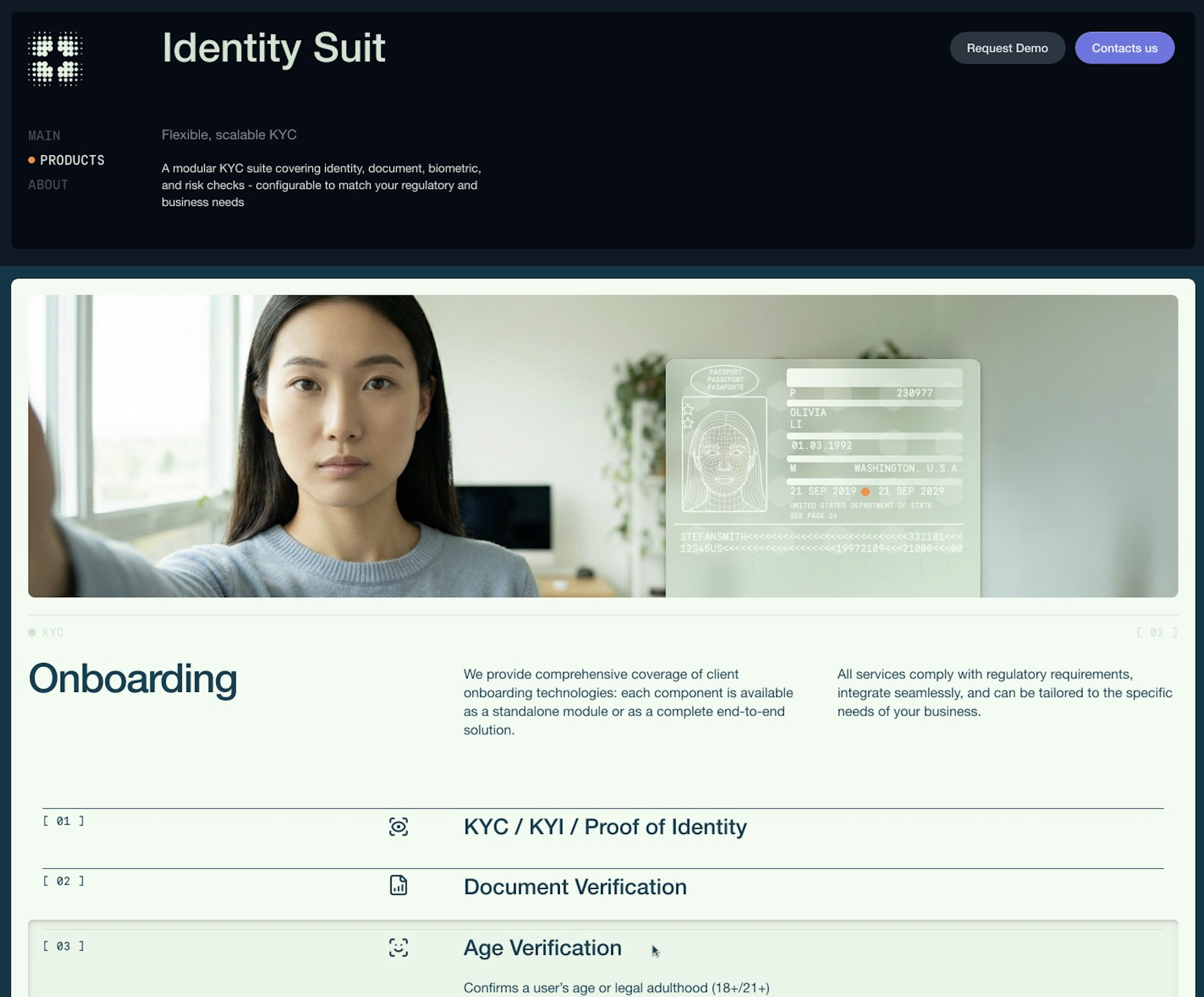This screenshot has height=997, width=1204.
Task: Click the face scan icon beside Age Verification
Action: tap(398, 948)
